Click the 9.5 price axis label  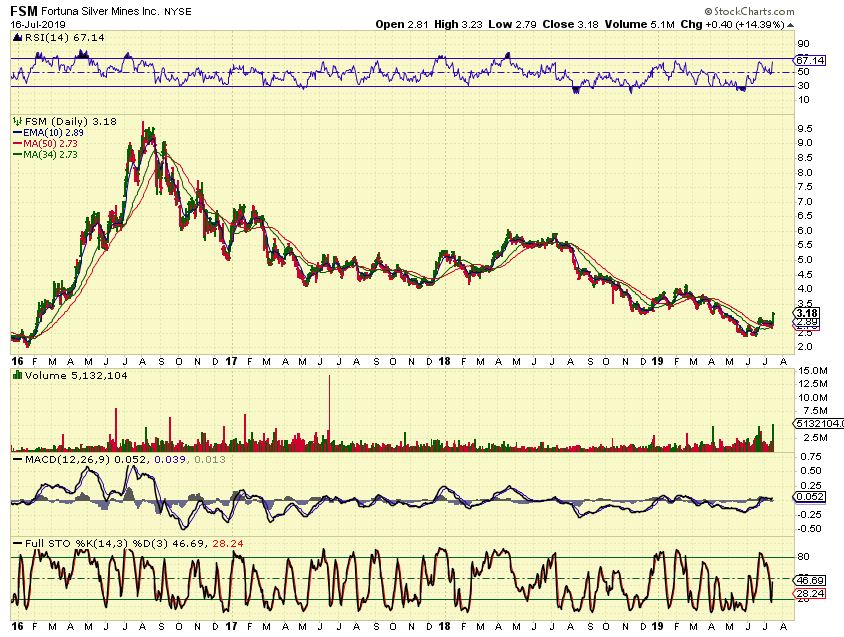[805, 129]
